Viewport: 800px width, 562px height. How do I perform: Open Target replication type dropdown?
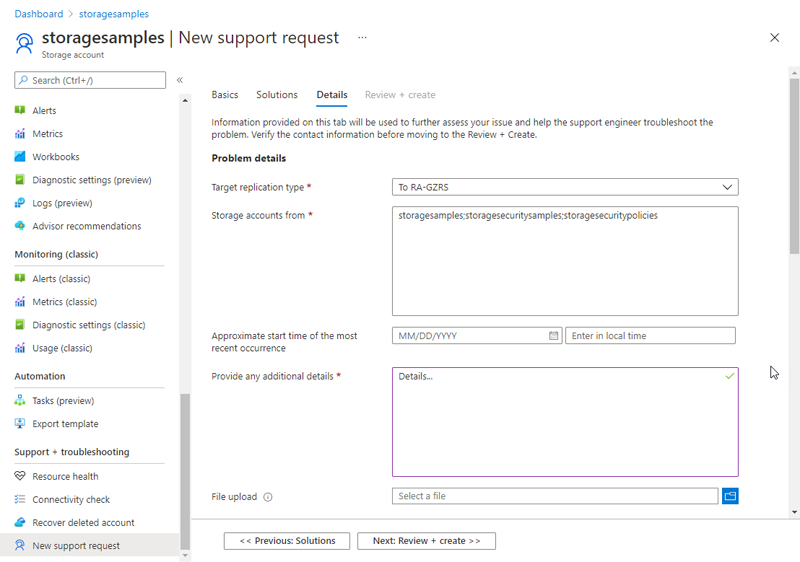click(x=565, y=187)
